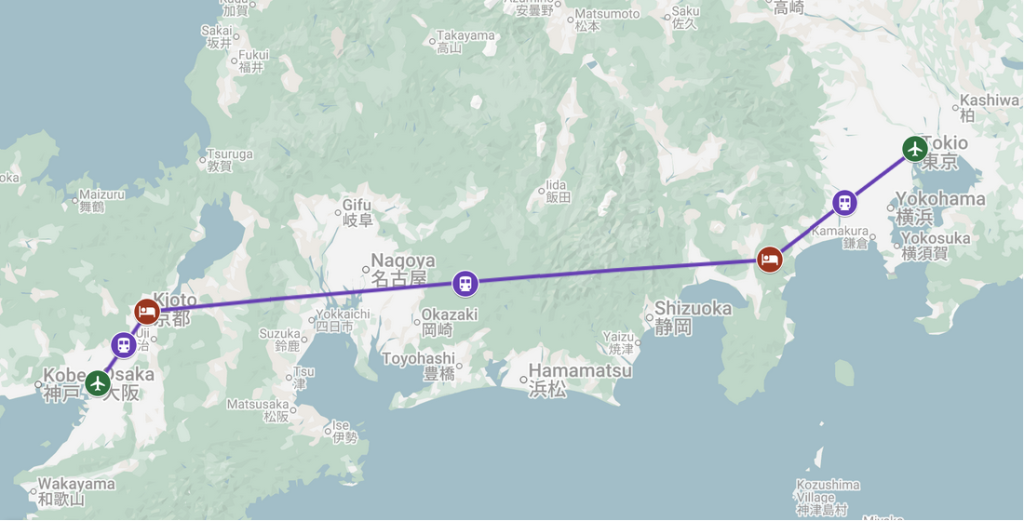Select the train icon between Kyoto and Osaka
Screen dimensions: 1024x521
[x=123, y=345]
